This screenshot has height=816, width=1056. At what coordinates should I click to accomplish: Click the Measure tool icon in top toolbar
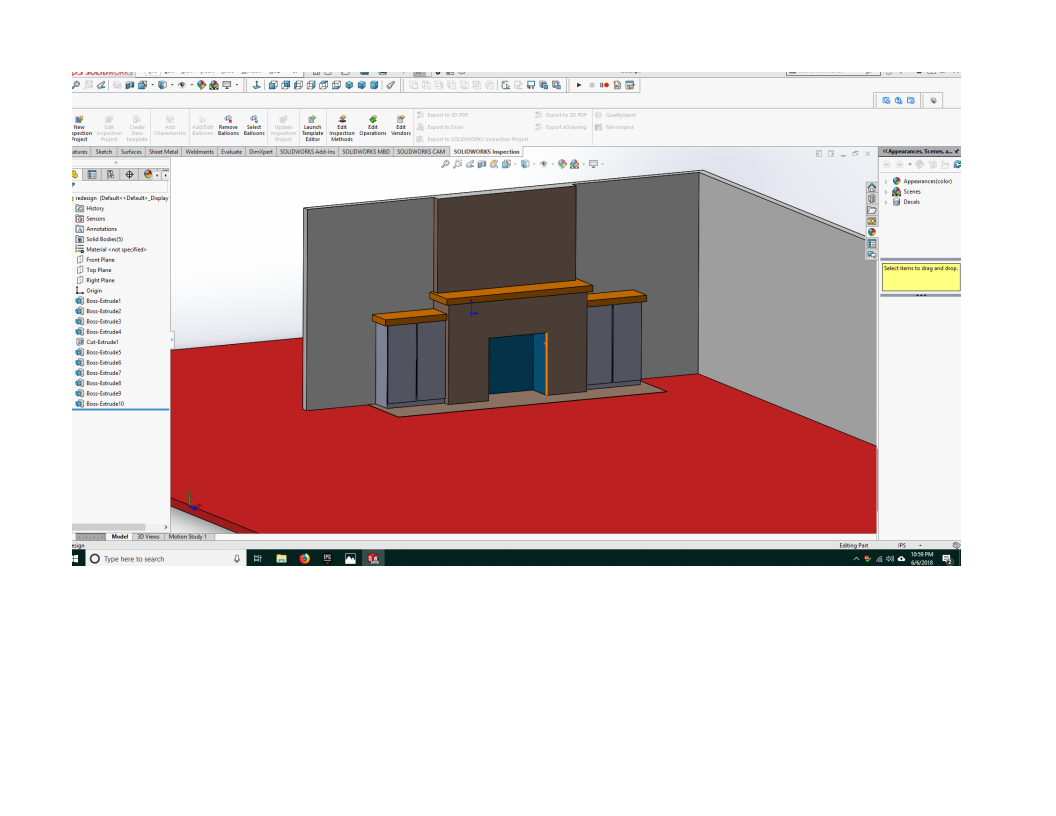click(x=391, y=85)
